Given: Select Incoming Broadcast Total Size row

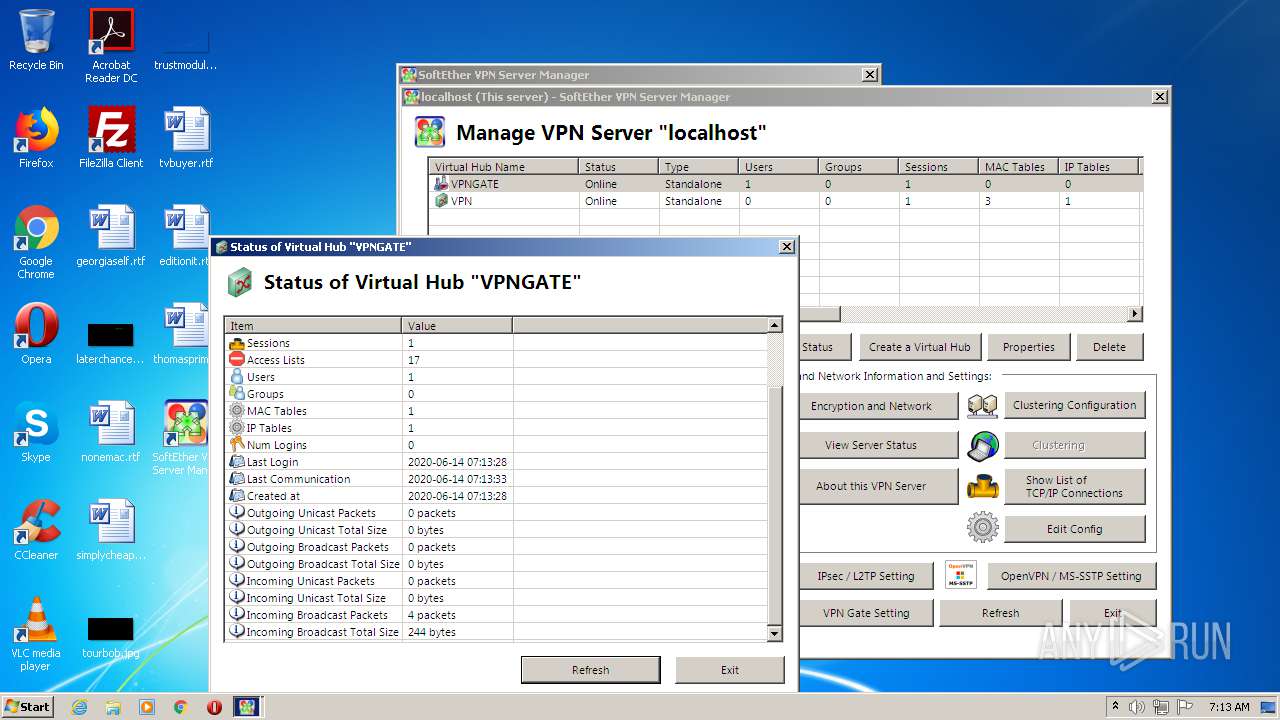Looking at the screenshot, I should click(497, 632).
